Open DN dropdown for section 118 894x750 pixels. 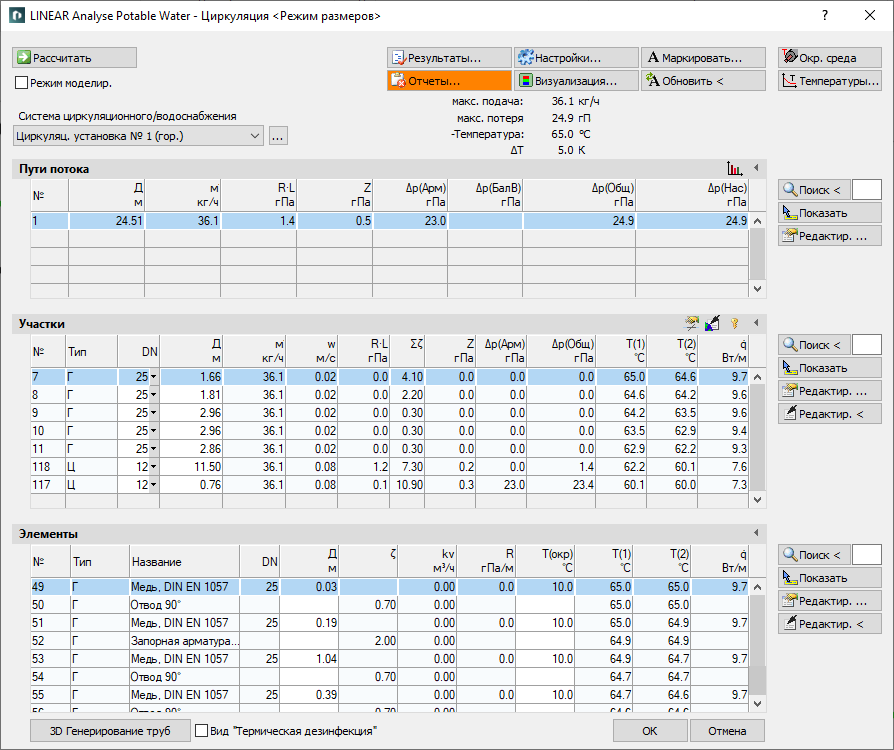153,467
